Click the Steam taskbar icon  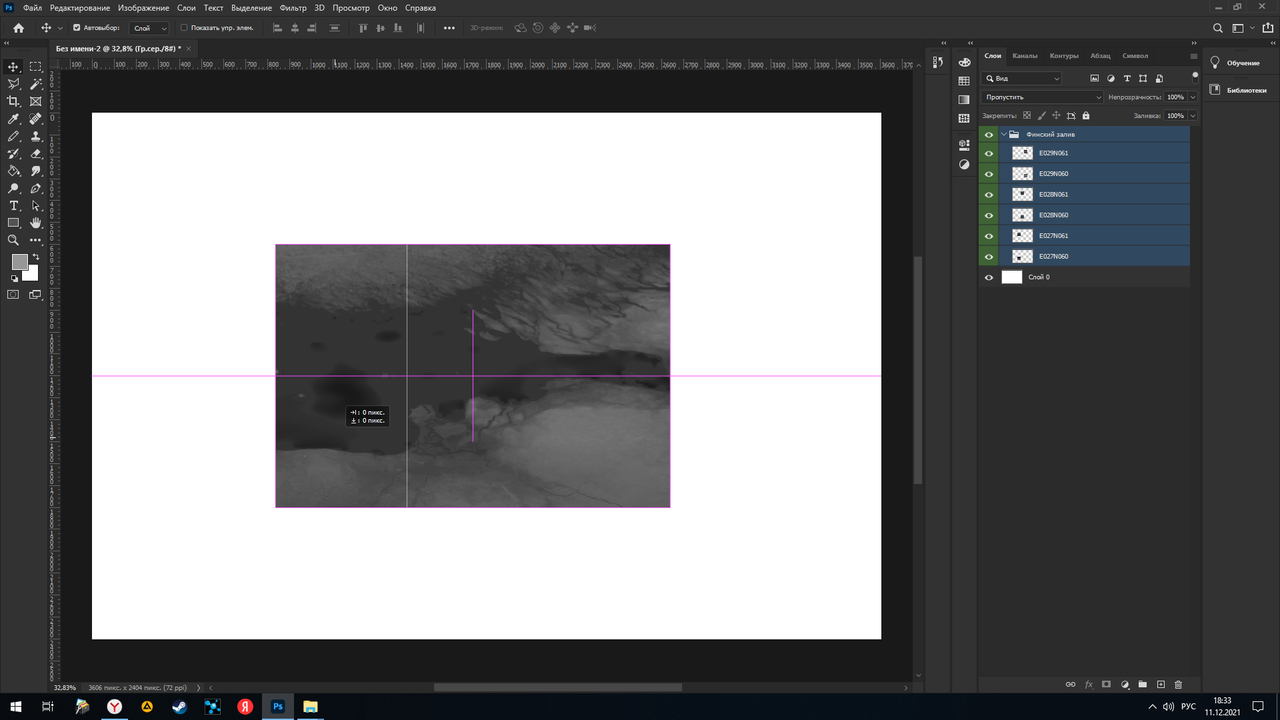click(x=179, y=706)
